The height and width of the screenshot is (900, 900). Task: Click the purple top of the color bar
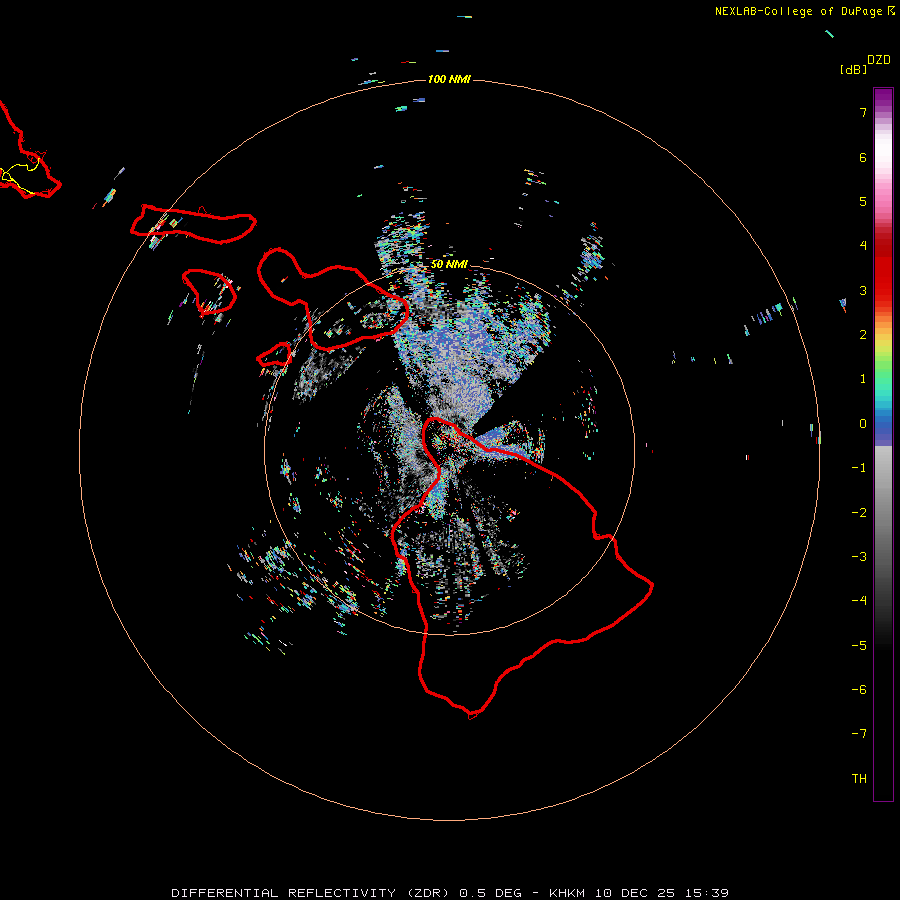point(883,99)
